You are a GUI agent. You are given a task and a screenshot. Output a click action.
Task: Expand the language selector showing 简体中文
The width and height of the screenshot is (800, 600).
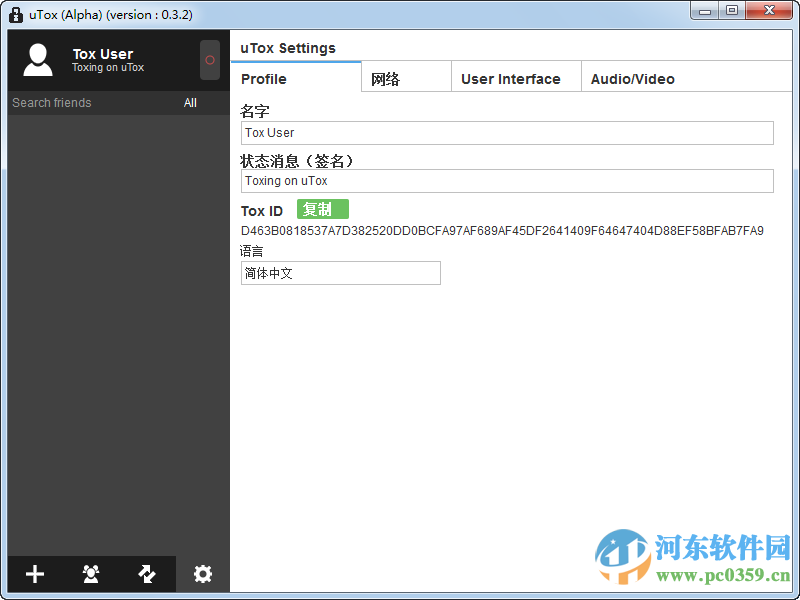pyautogui.click(x=340, y=272)
